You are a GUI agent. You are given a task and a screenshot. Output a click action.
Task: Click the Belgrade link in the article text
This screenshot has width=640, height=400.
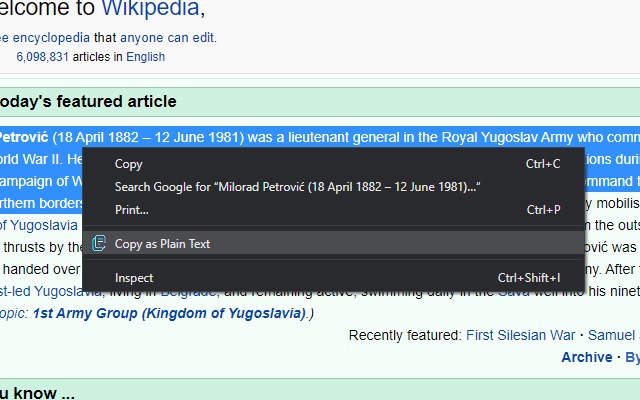188,291
